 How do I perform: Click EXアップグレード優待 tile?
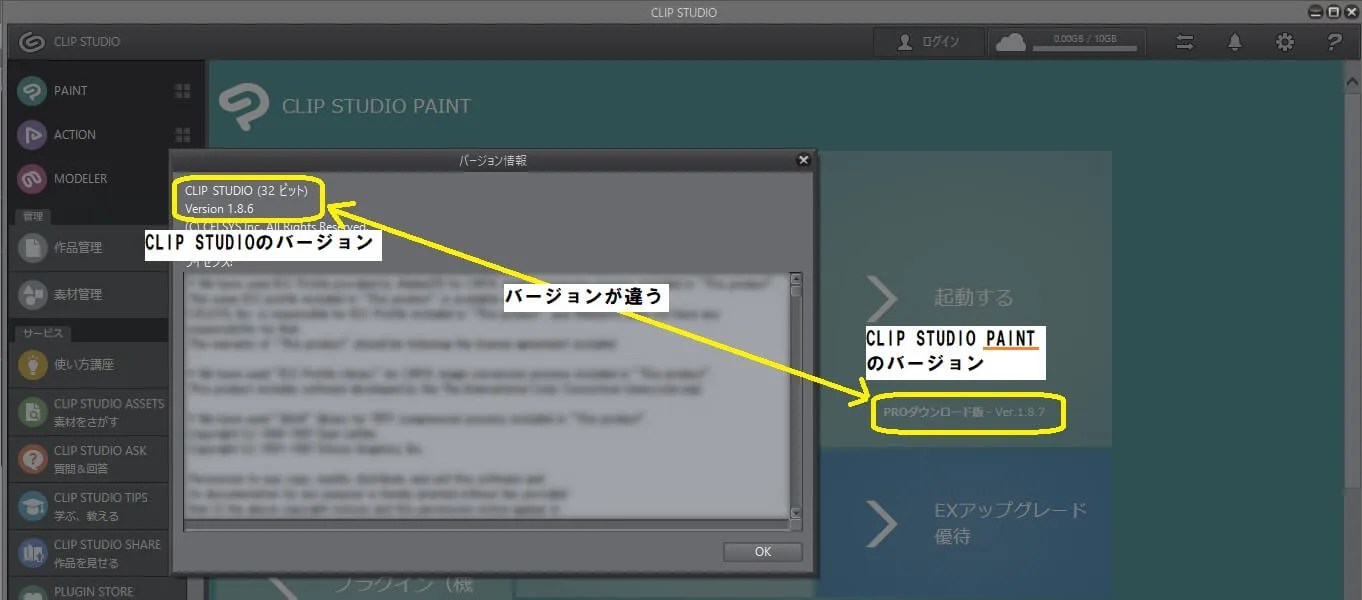coord(964,523)
